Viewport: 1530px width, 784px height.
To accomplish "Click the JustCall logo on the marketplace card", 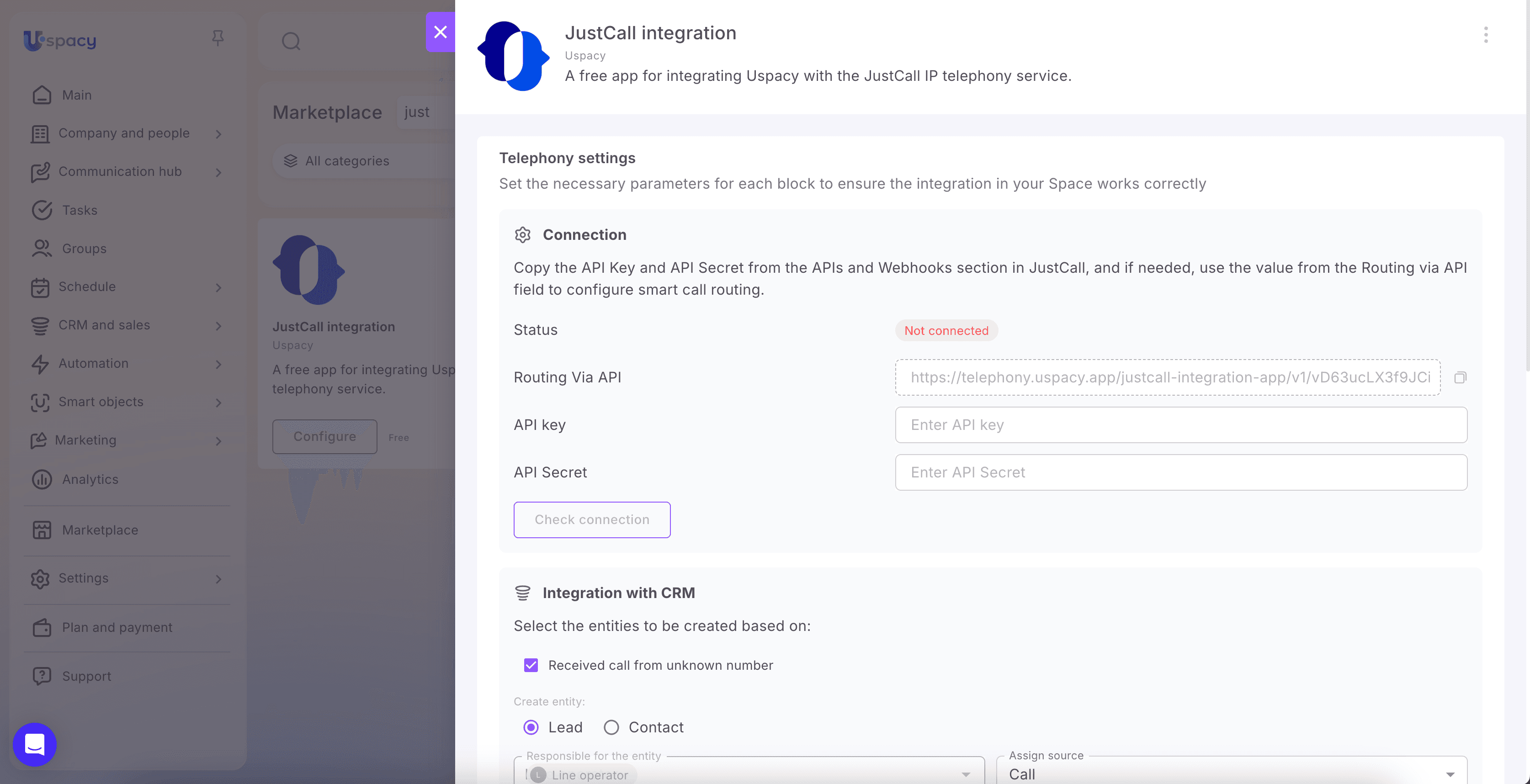I will (x=309, y=270).
